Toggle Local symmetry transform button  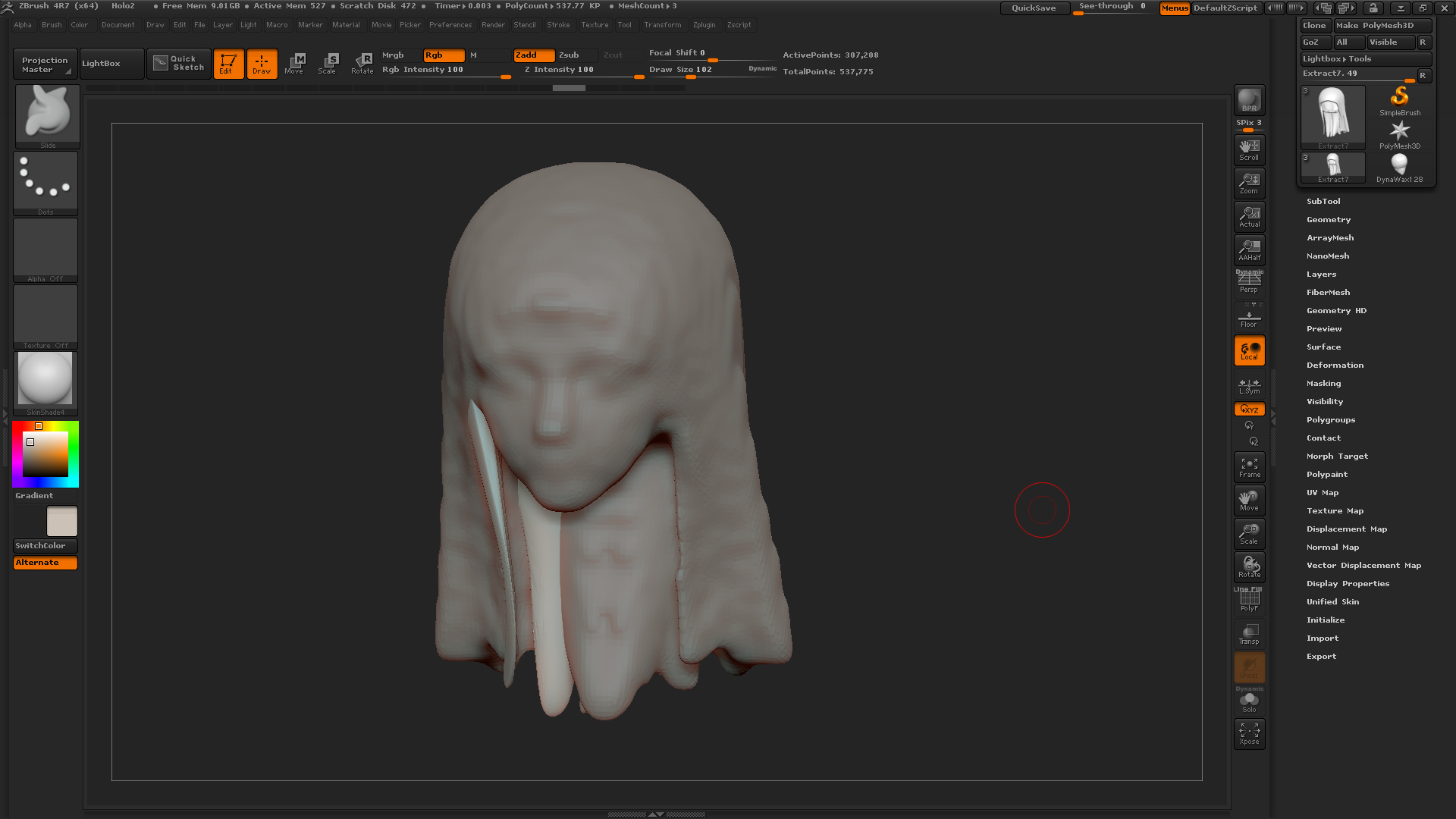tap(1249, 350)
